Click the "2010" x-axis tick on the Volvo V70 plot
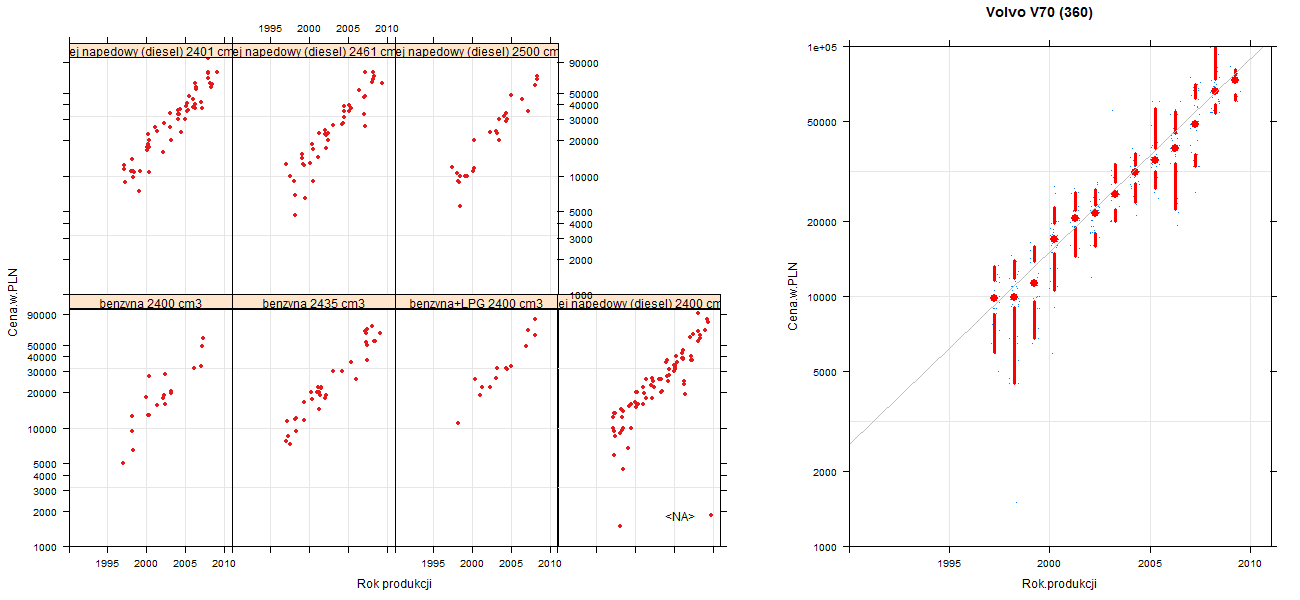1300x600 pixels. 1250,564
